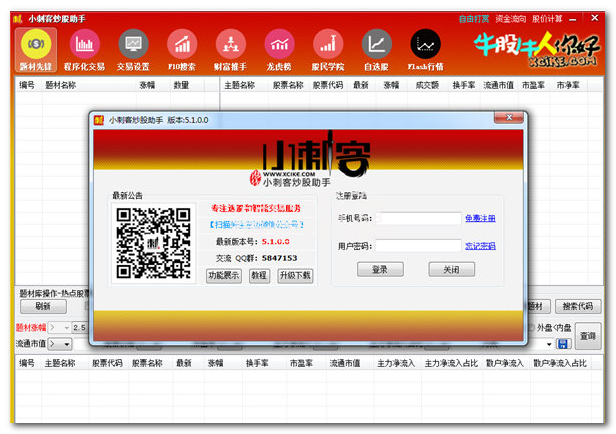616x434 pixels.
Task: Click the 查询 button
Action: tap(588, 336)
